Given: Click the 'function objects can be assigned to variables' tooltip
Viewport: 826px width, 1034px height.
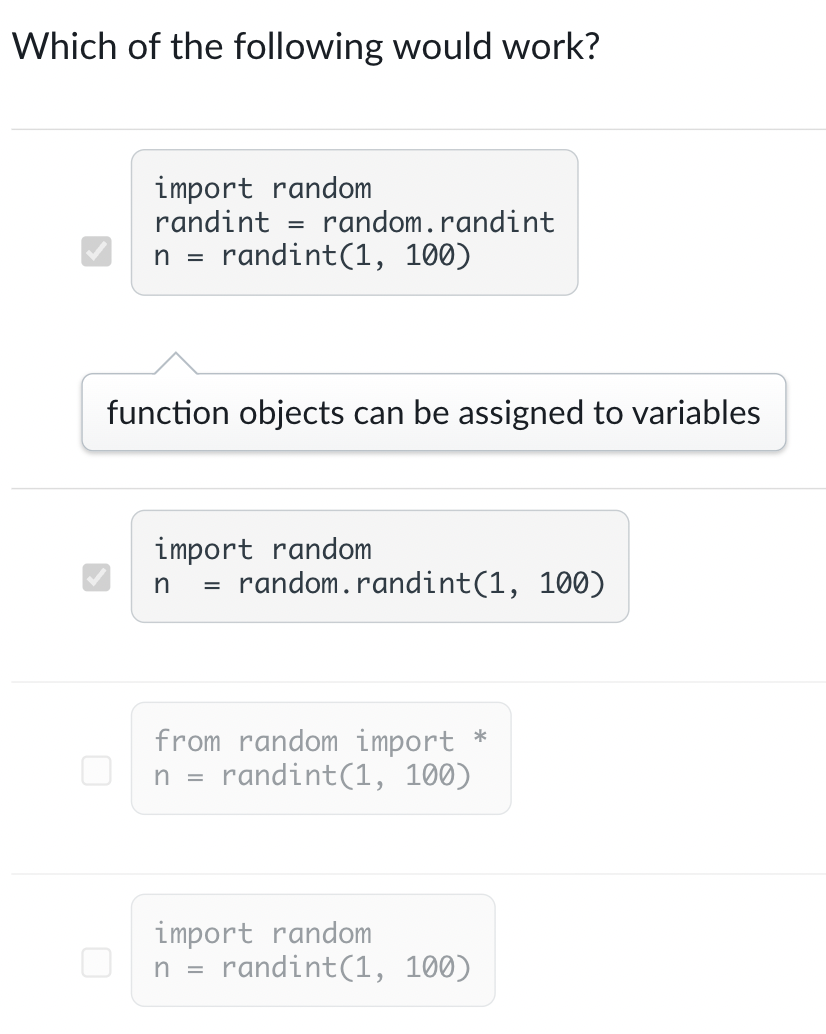Looking at the screenshot, I should coord(433,412).
